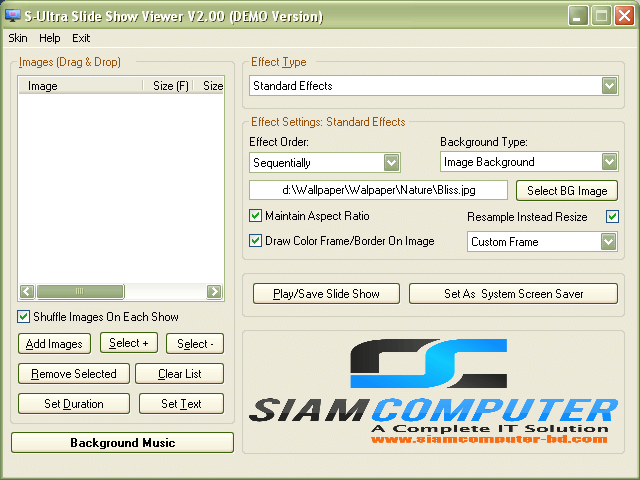This screenshot has height=480, width=640.
Task: Click Play/Save Slide Show button
Action: 326,294
